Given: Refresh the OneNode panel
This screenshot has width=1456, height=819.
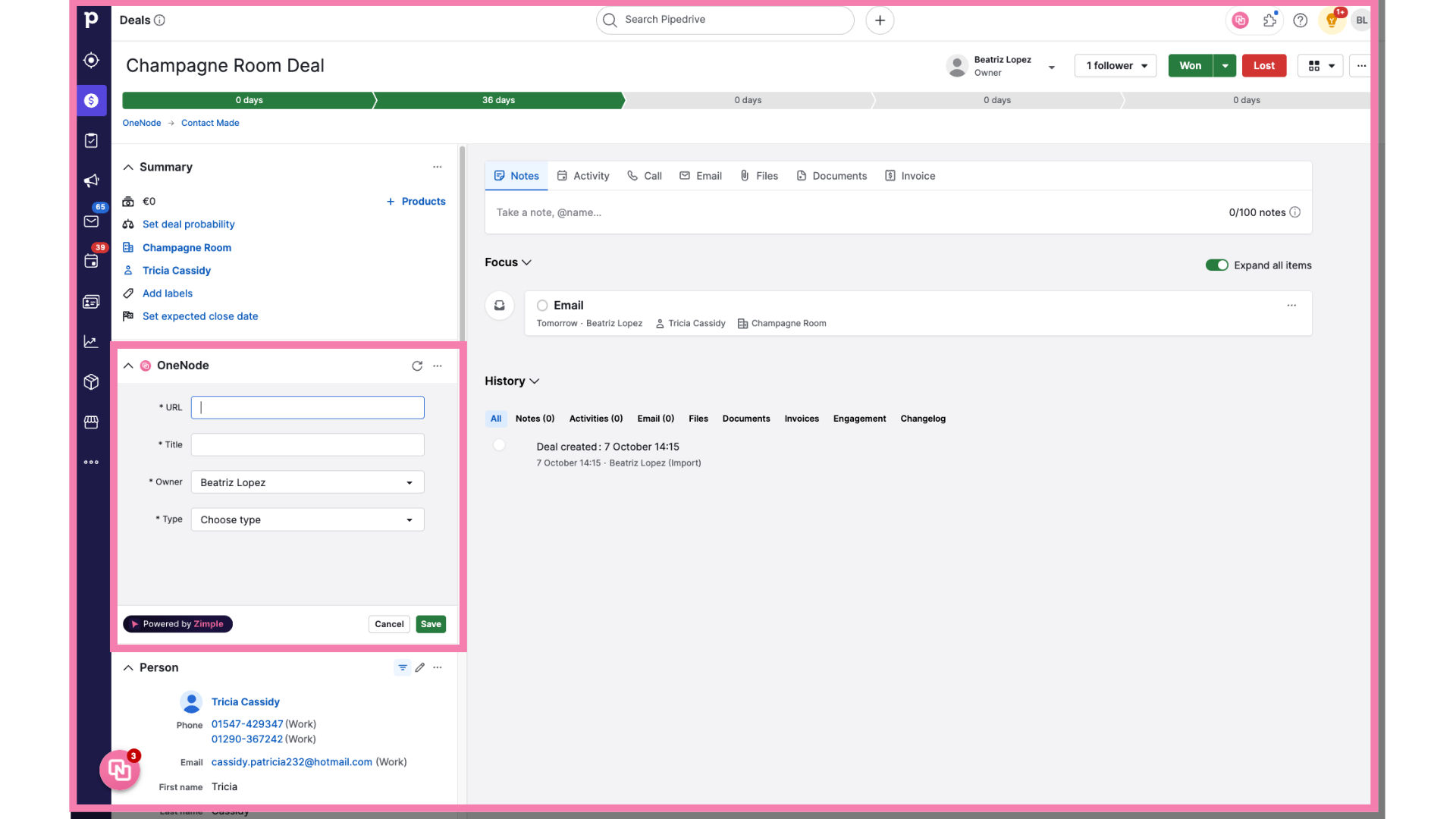Looking at the screenshot, I should tap(417, 366).
